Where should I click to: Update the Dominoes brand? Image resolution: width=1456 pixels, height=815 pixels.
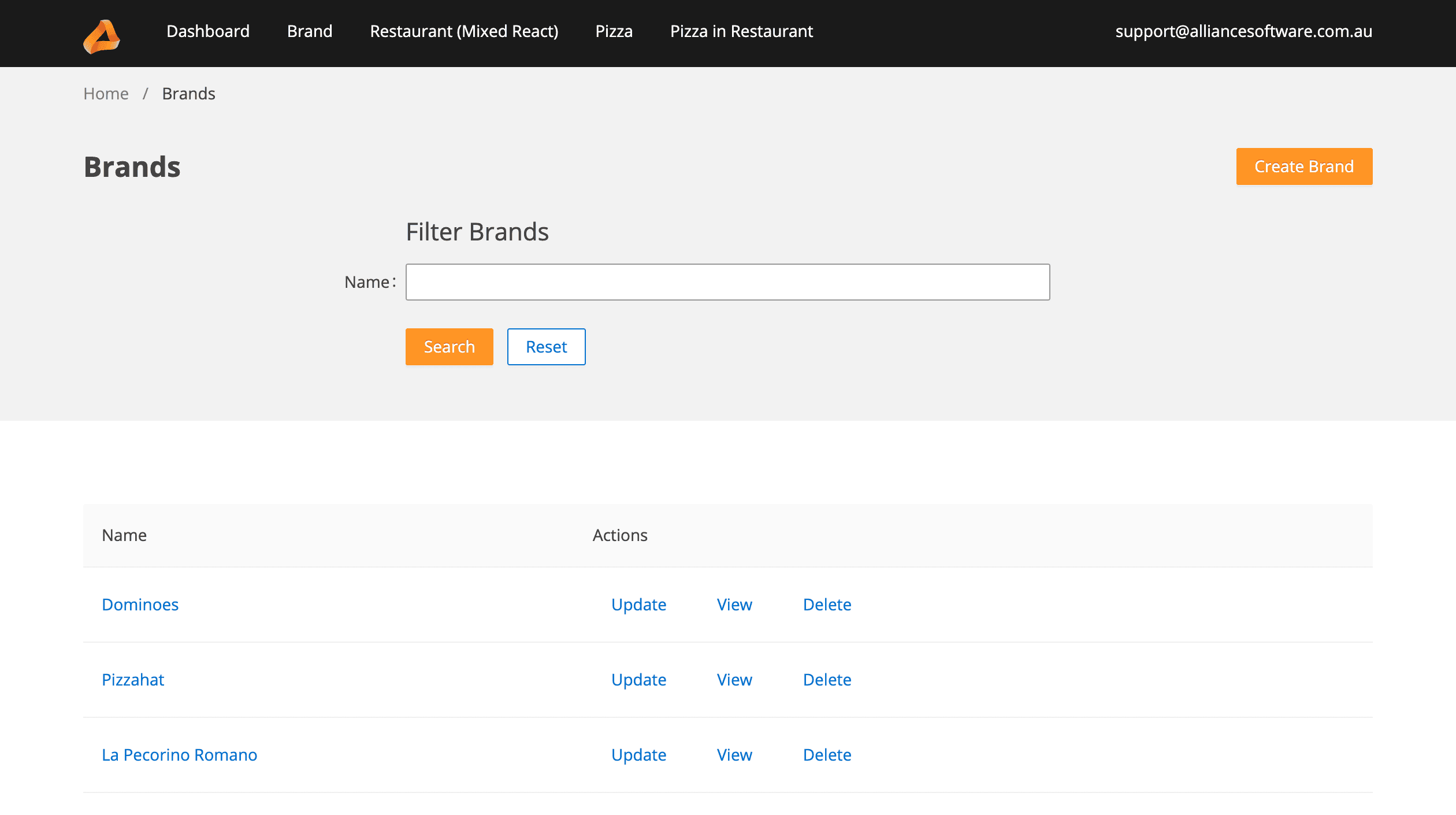(638, 605)
